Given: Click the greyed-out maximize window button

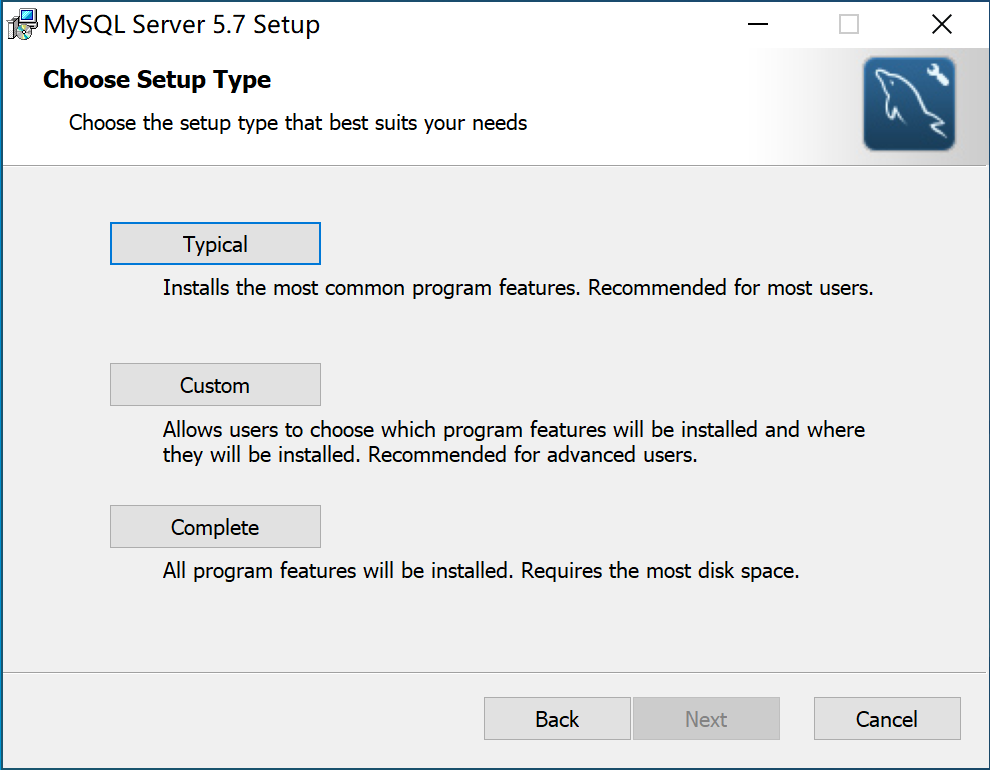Looking at the screenshot, I should [x=849, y=25].
